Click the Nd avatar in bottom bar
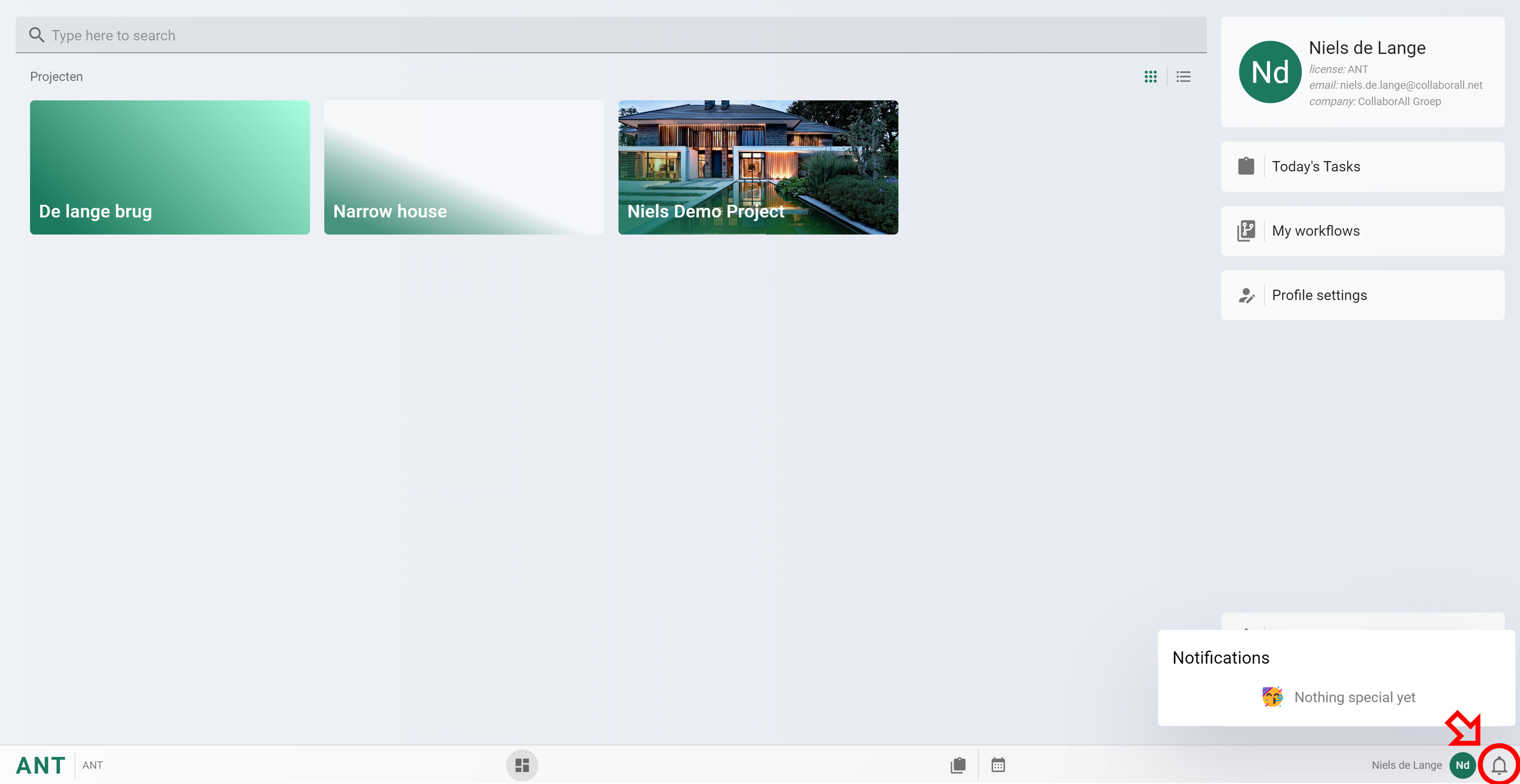Screen dimensions: 1520x784 click(1462, 765)
